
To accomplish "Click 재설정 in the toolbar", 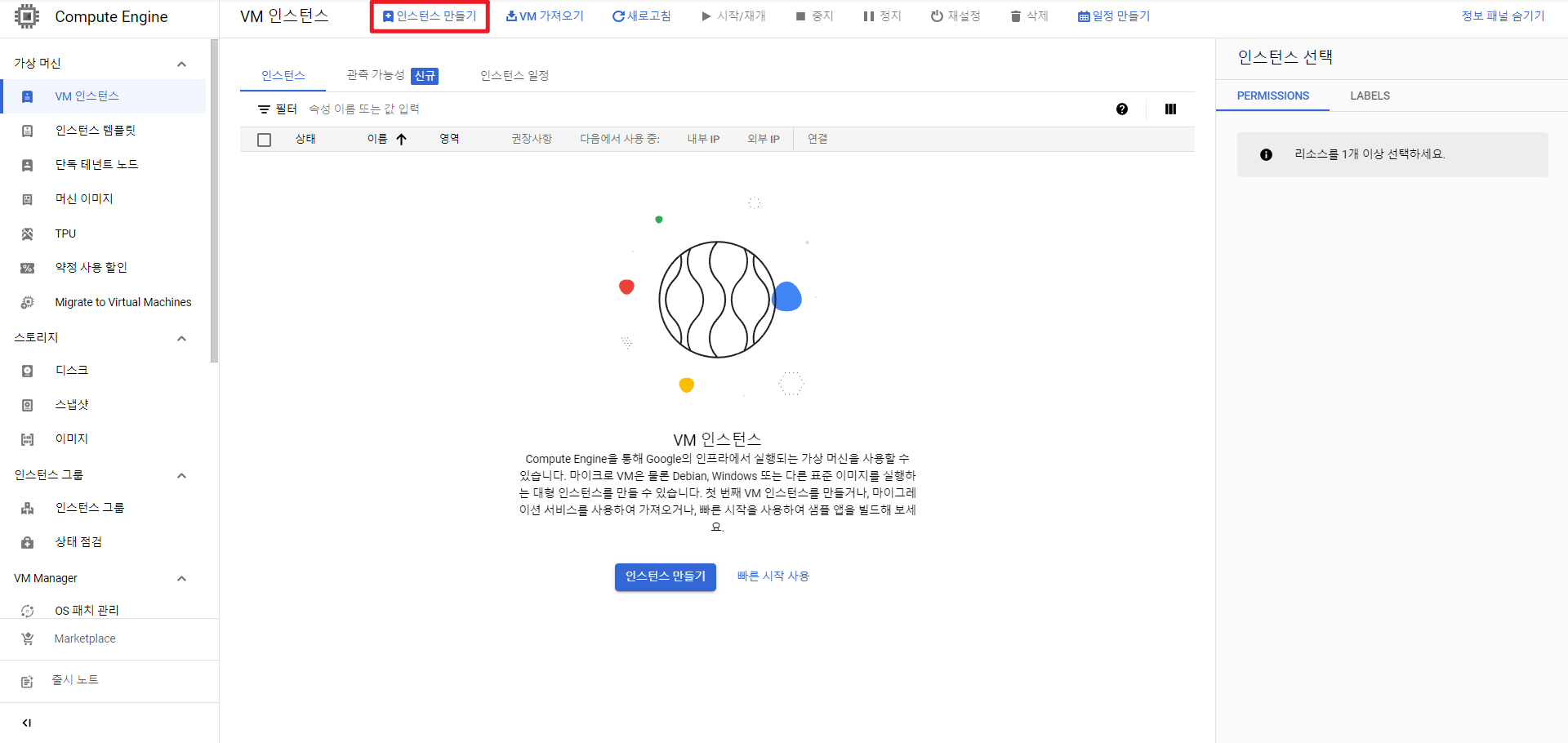I will pyautogui.click(x=955, y=16).
